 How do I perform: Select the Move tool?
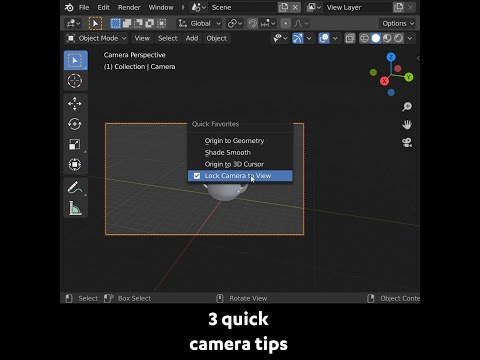pyautogui.click(x=75, y=104)
